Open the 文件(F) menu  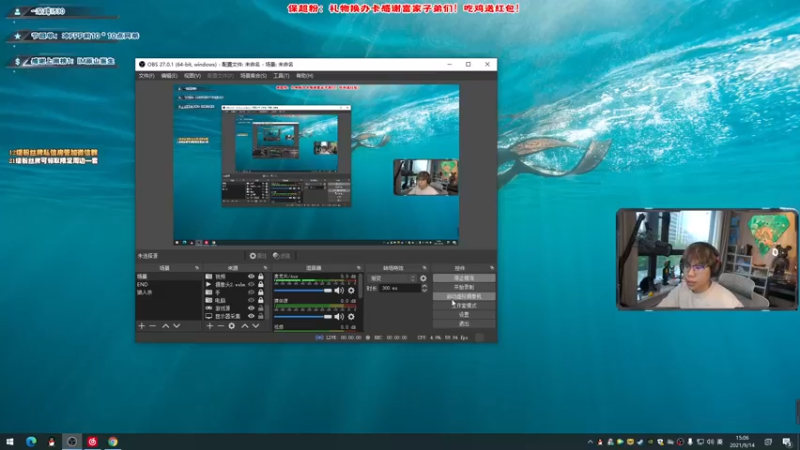(146, 76)
